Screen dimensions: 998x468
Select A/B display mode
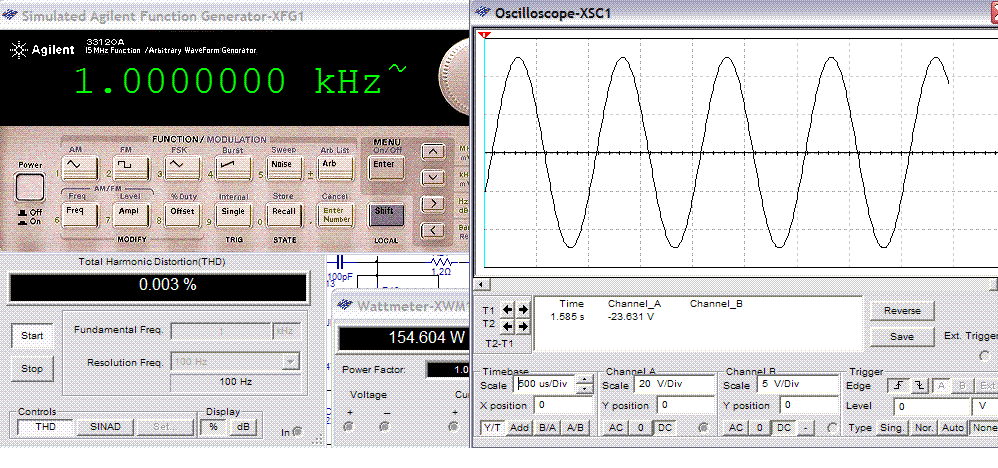coord(574,428)
